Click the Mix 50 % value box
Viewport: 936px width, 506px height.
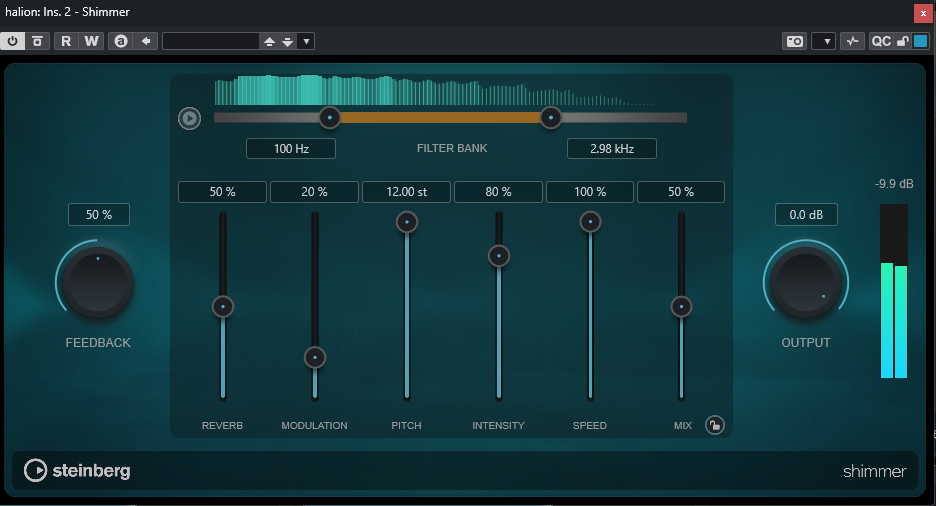tap(681, 192)
